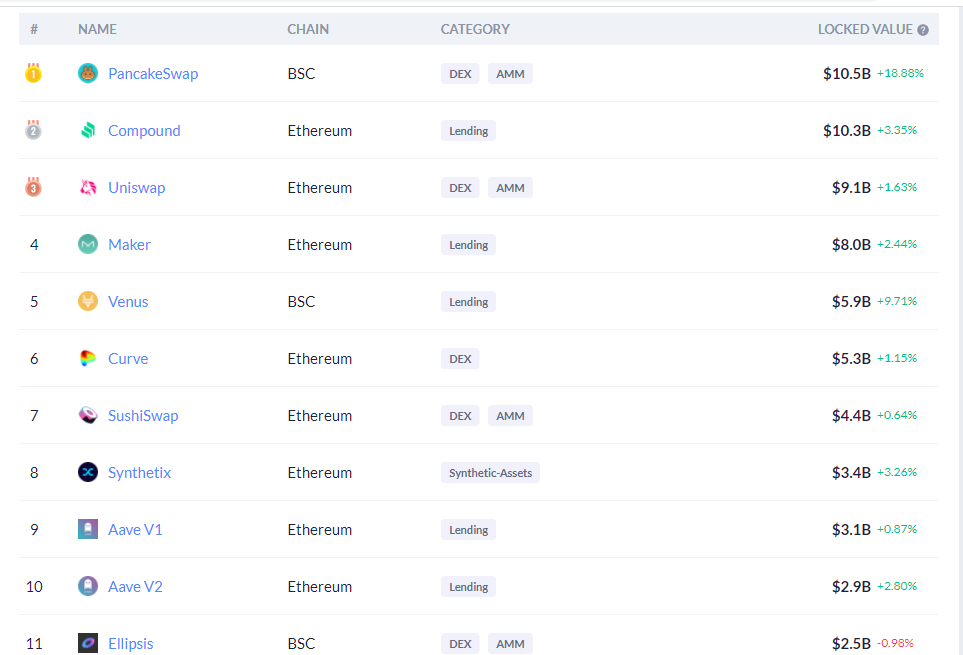Open the Ellipsis project link
The height and width of the screenshot is (655, 963).
point(131,644)
